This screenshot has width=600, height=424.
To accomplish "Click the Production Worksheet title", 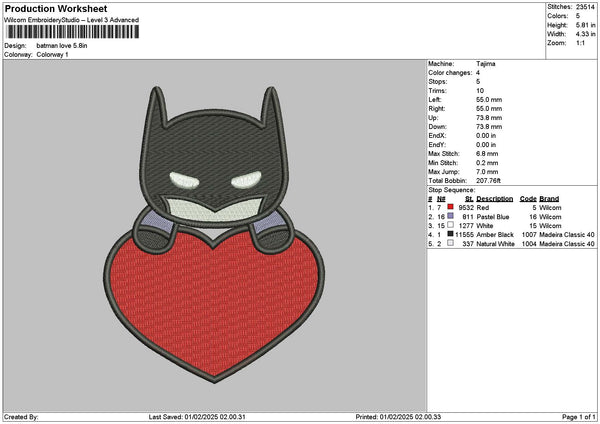I will (x=55, y=9).
